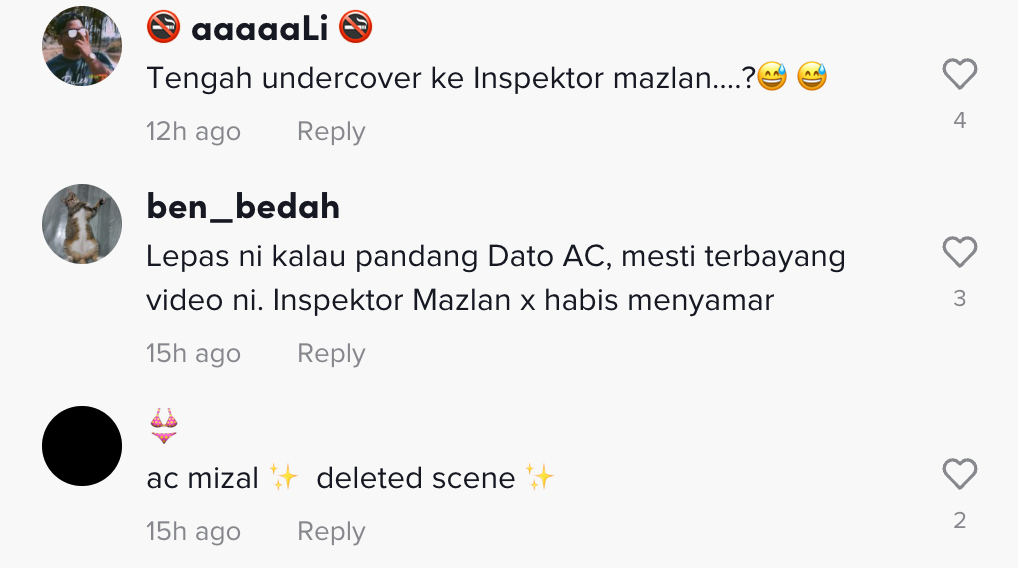Like the 'ac mizal deleted scene' comment
This screenshot has width=1018, height=568.
coord(959,474)
